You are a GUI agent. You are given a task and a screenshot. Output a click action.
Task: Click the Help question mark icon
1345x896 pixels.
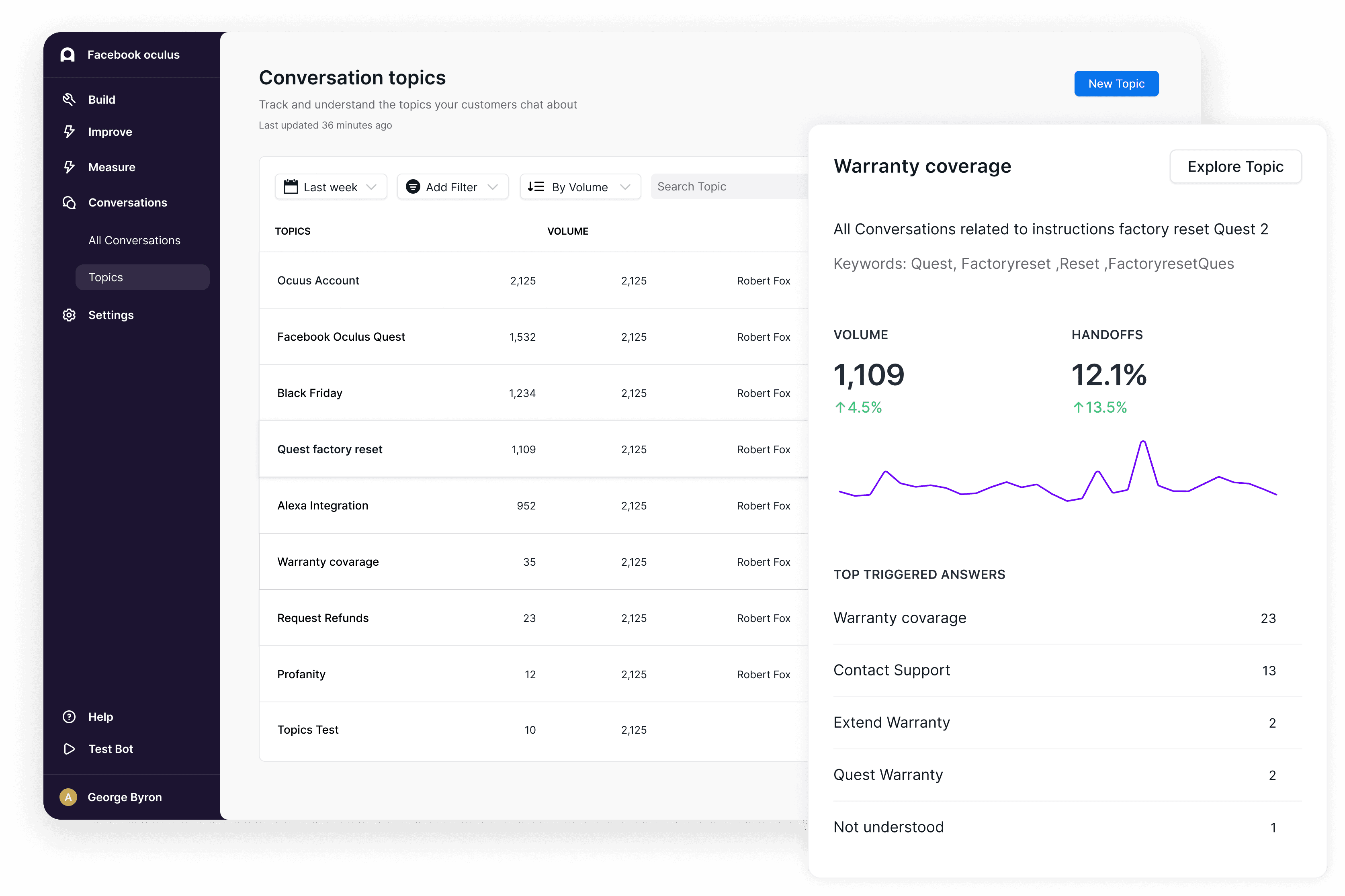pyautogui.click(x=69, y=716)
